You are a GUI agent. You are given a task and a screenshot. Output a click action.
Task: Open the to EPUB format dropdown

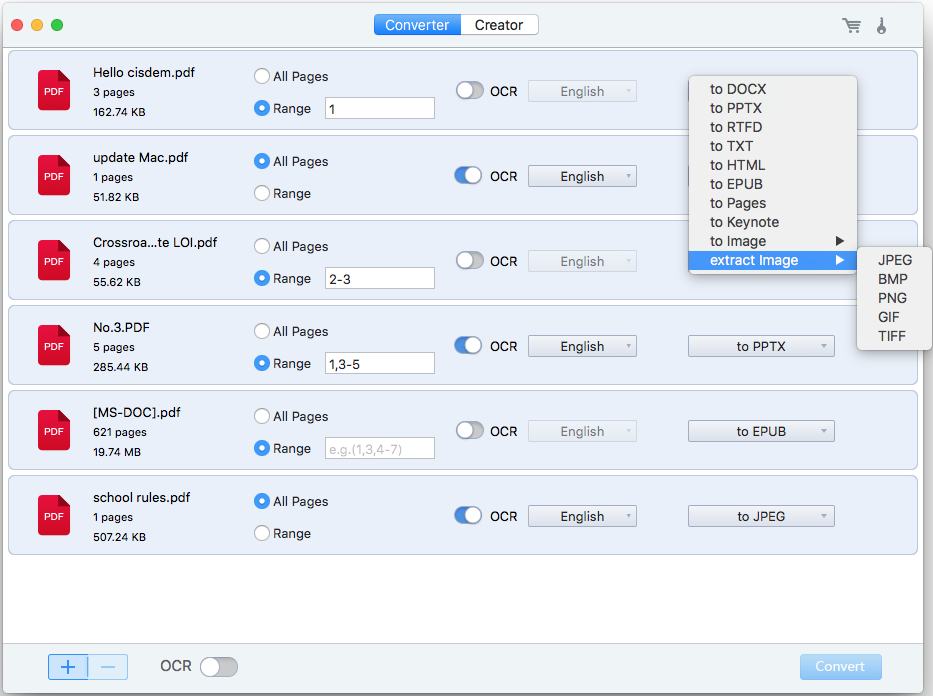pos(760,430)
